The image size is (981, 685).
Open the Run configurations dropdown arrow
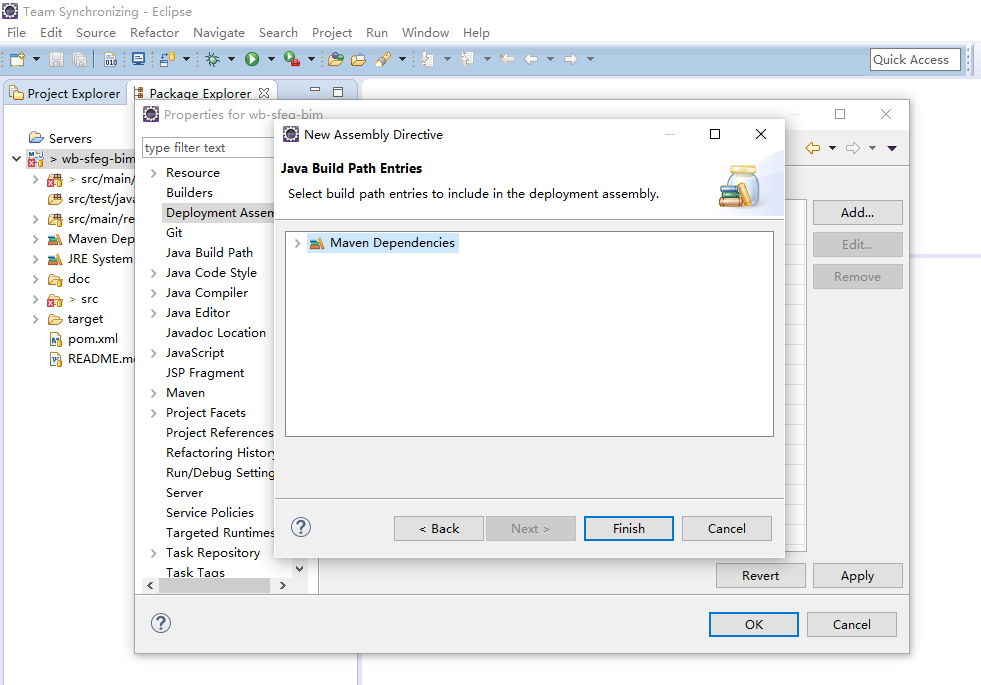(271, 59)
